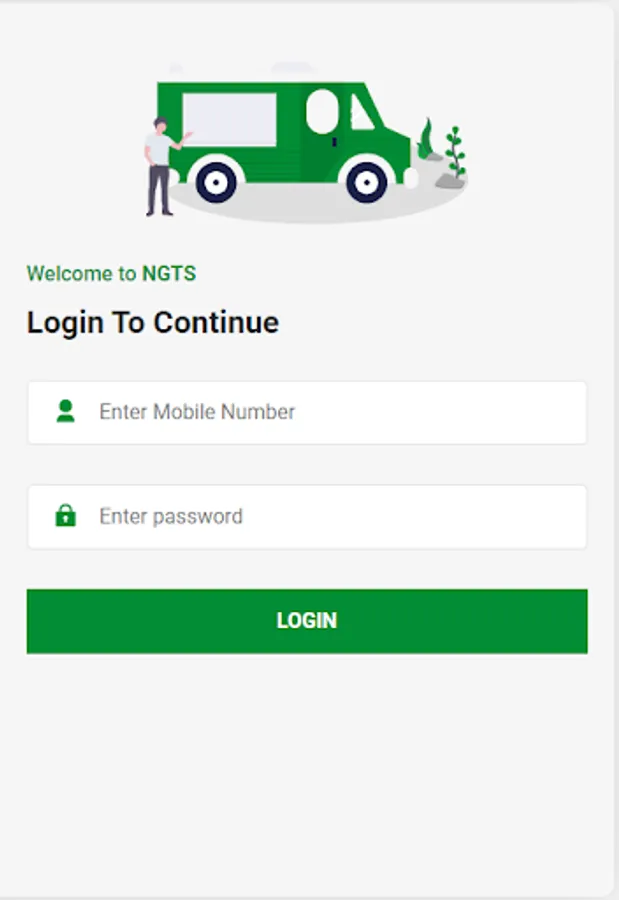Image resolution: width=619 pixels, height=900 pixels.
Task: Click the grey rock under the plant
Action: [x=450, y=182]
